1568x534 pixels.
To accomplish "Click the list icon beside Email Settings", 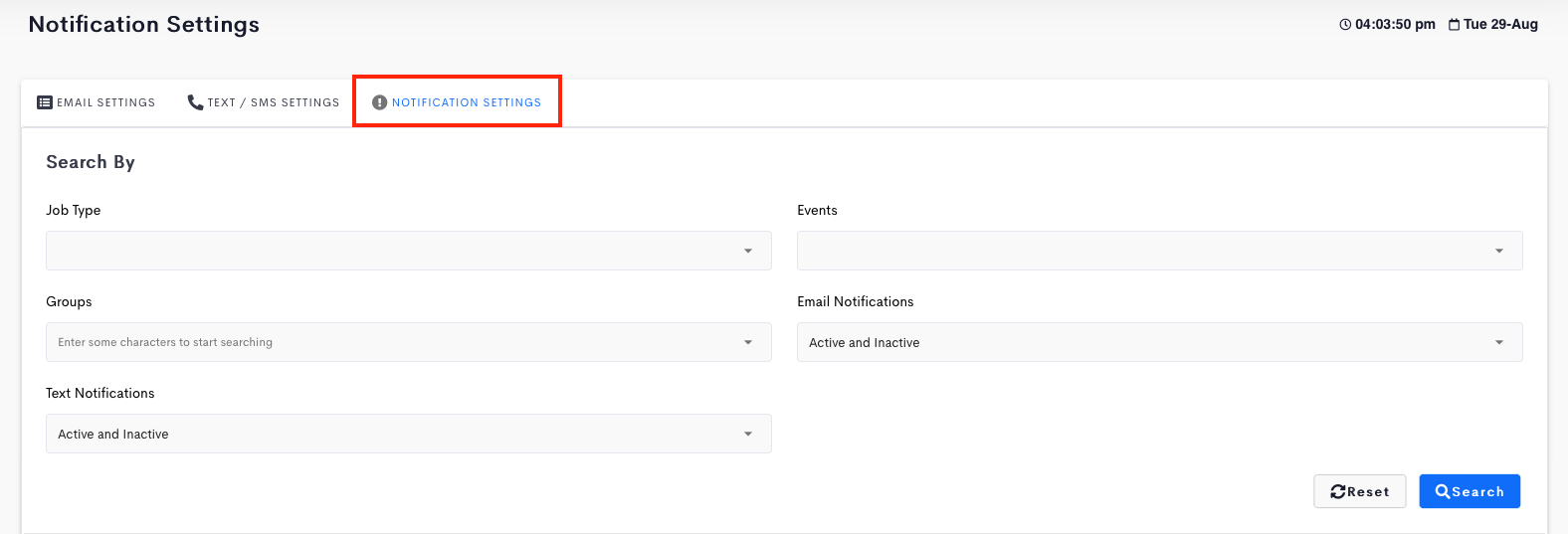I will point(45,102).
